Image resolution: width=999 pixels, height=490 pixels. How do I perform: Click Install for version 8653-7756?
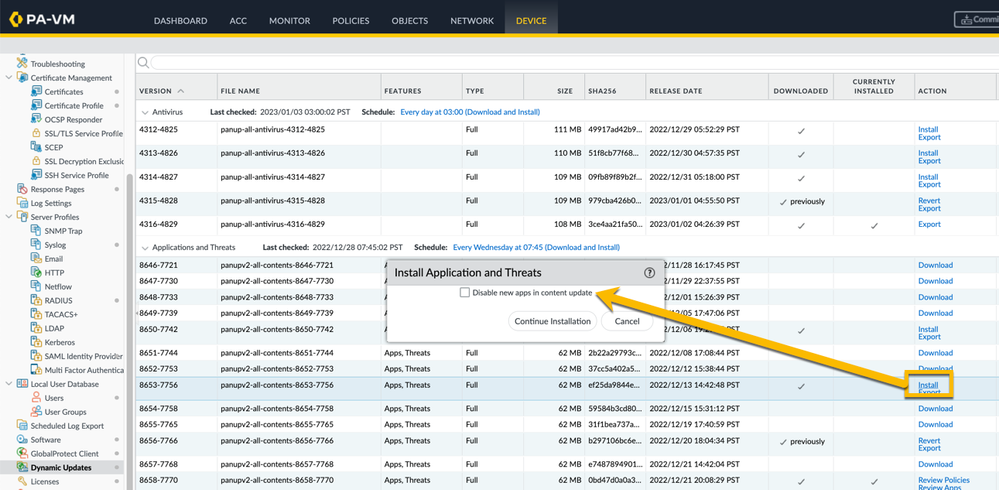pos(928,385)
